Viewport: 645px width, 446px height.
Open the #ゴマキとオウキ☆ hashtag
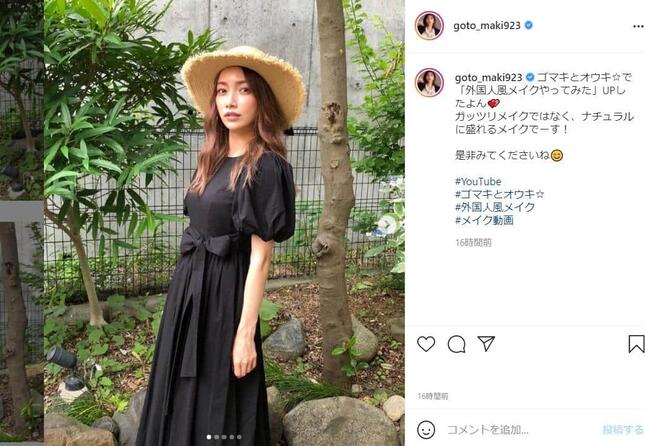(499, 194)
